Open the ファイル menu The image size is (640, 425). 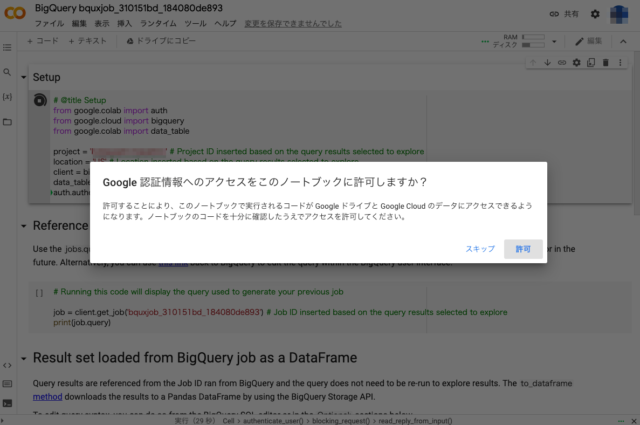tap(49, 24)
